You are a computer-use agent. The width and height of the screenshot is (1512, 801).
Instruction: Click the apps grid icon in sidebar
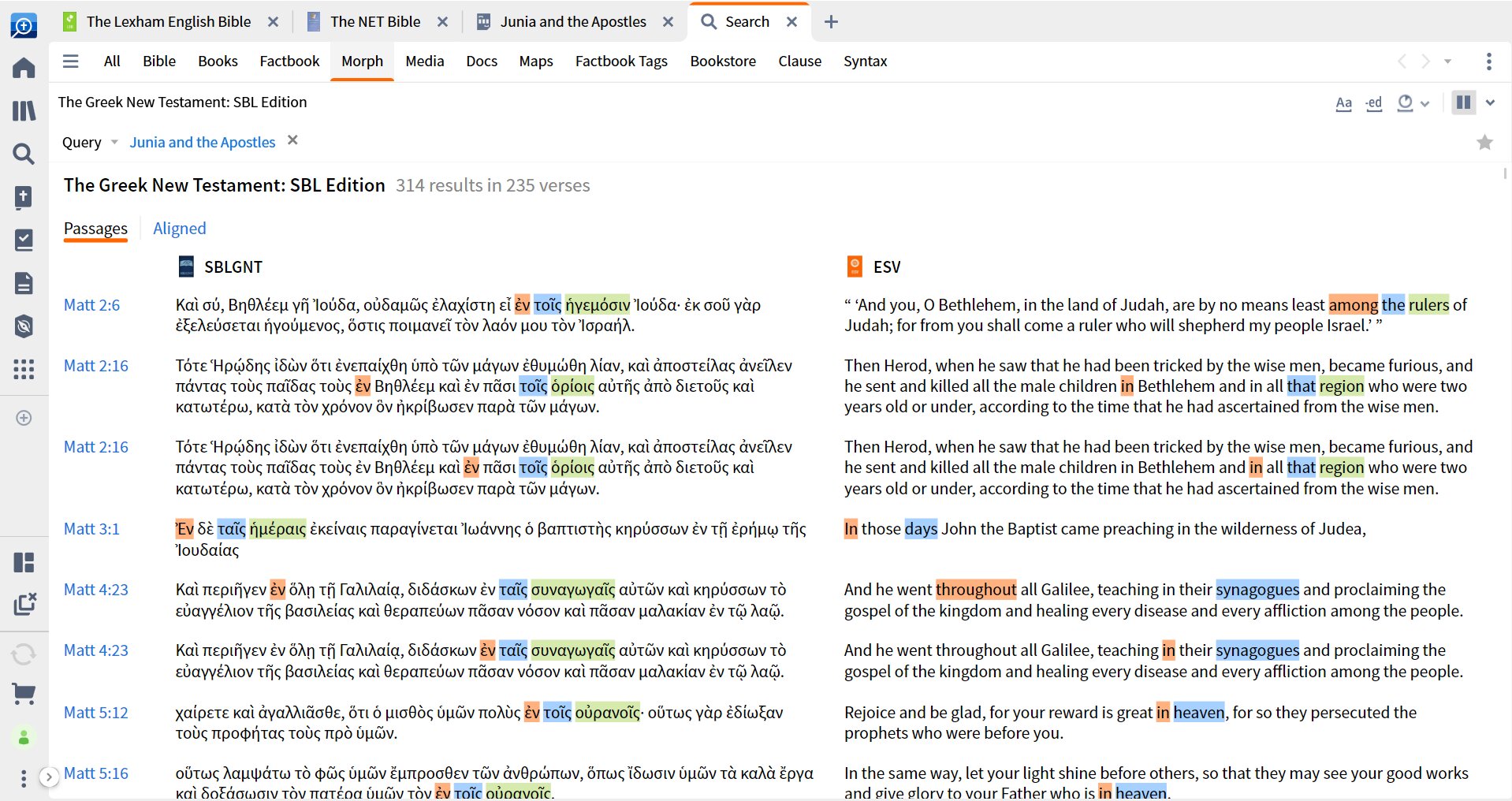[24, 369]
